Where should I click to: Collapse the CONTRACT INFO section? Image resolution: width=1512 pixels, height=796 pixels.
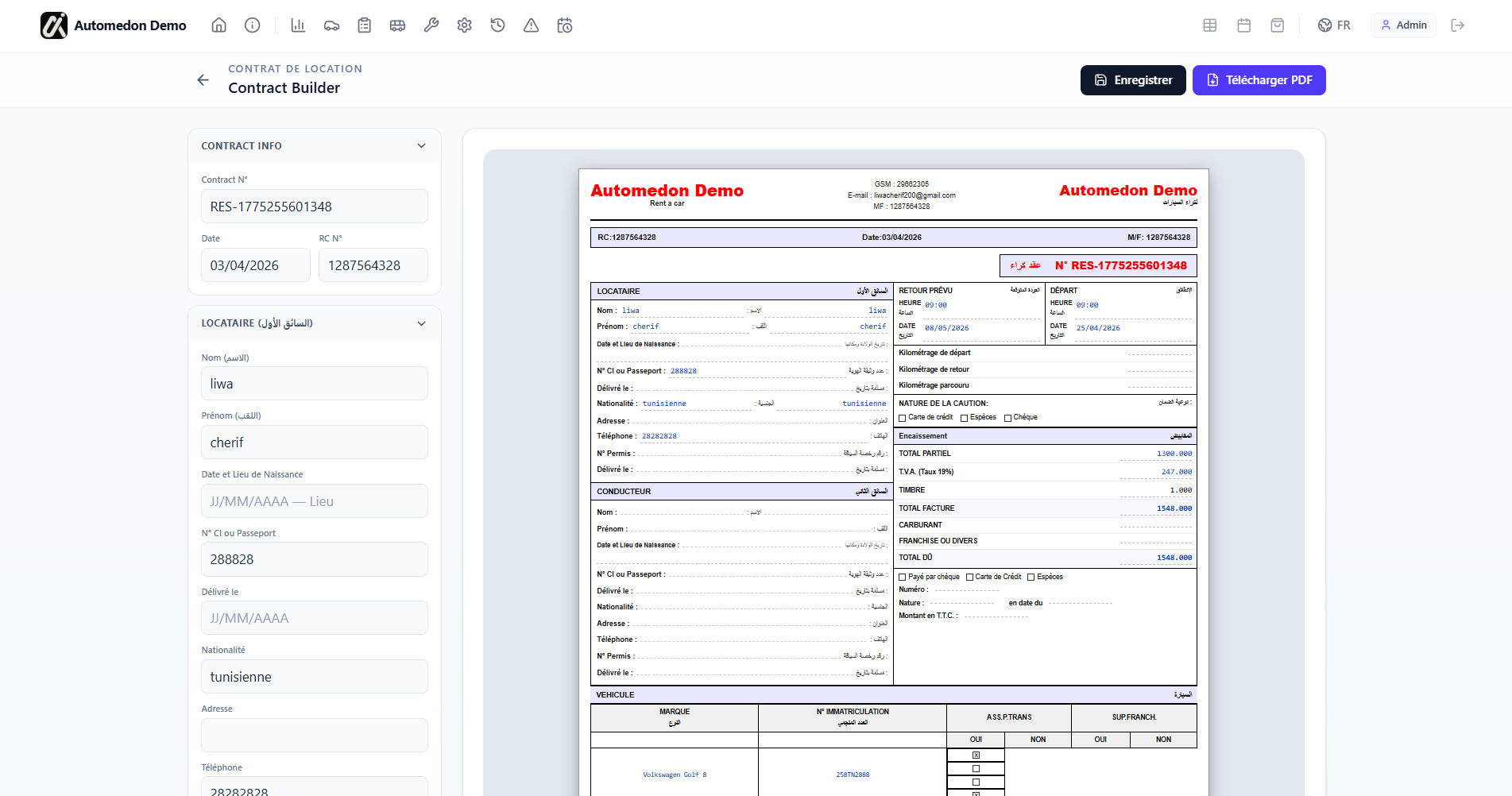[421, 145]
